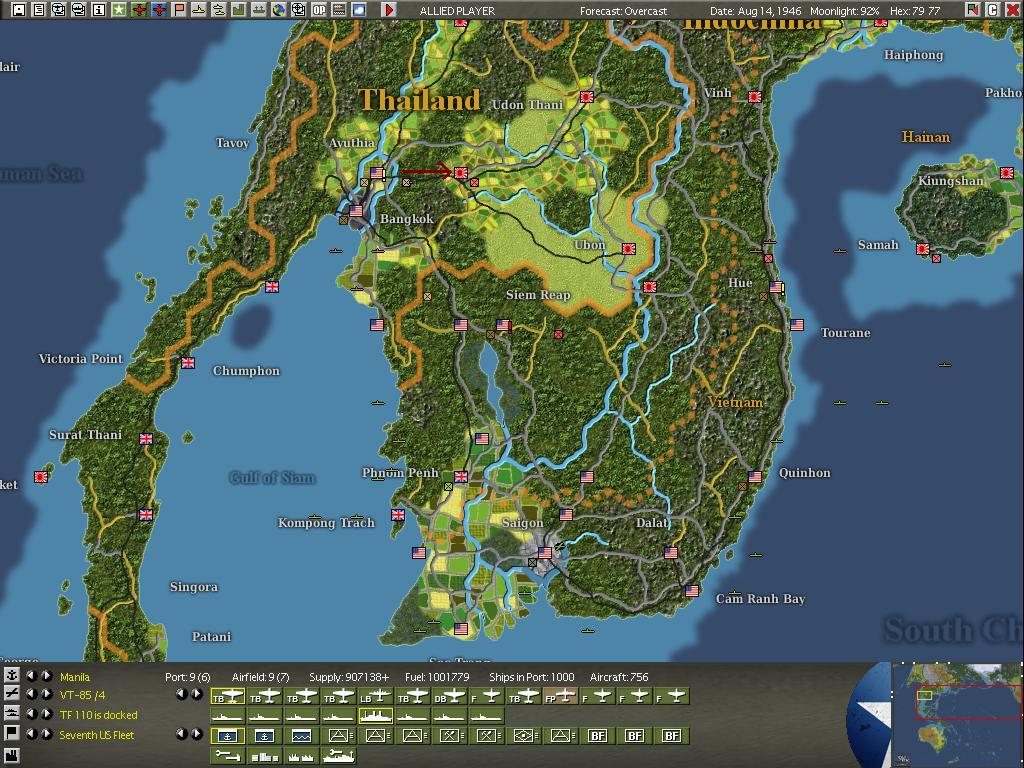The width and height of the screenshot is (1024, 768).
Task: Click the 'Fuel: 1001779' readout
Action: 437,677
